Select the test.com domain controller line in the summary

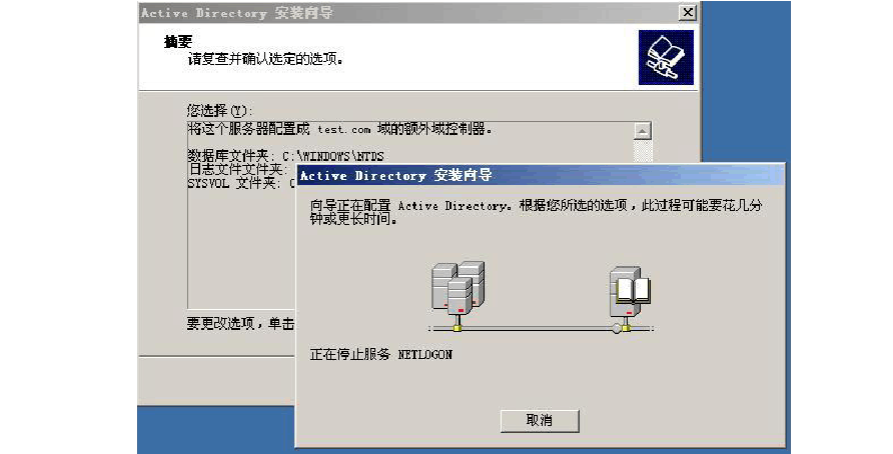point(340,129)
